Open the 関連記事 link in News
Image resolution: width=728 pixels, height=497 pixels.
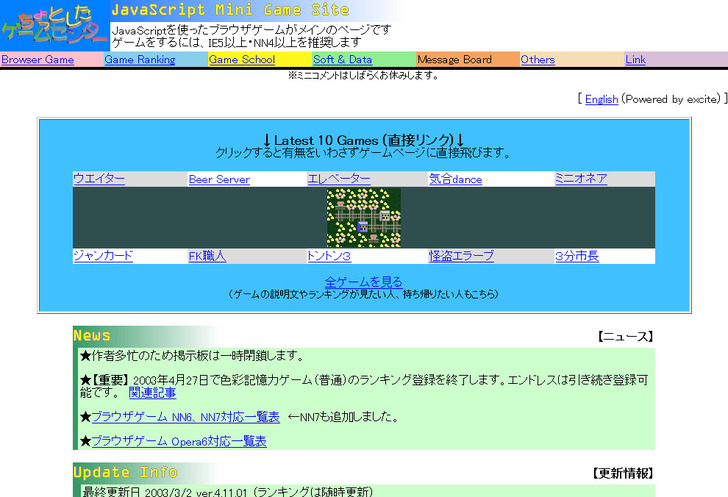coord(152,393)
